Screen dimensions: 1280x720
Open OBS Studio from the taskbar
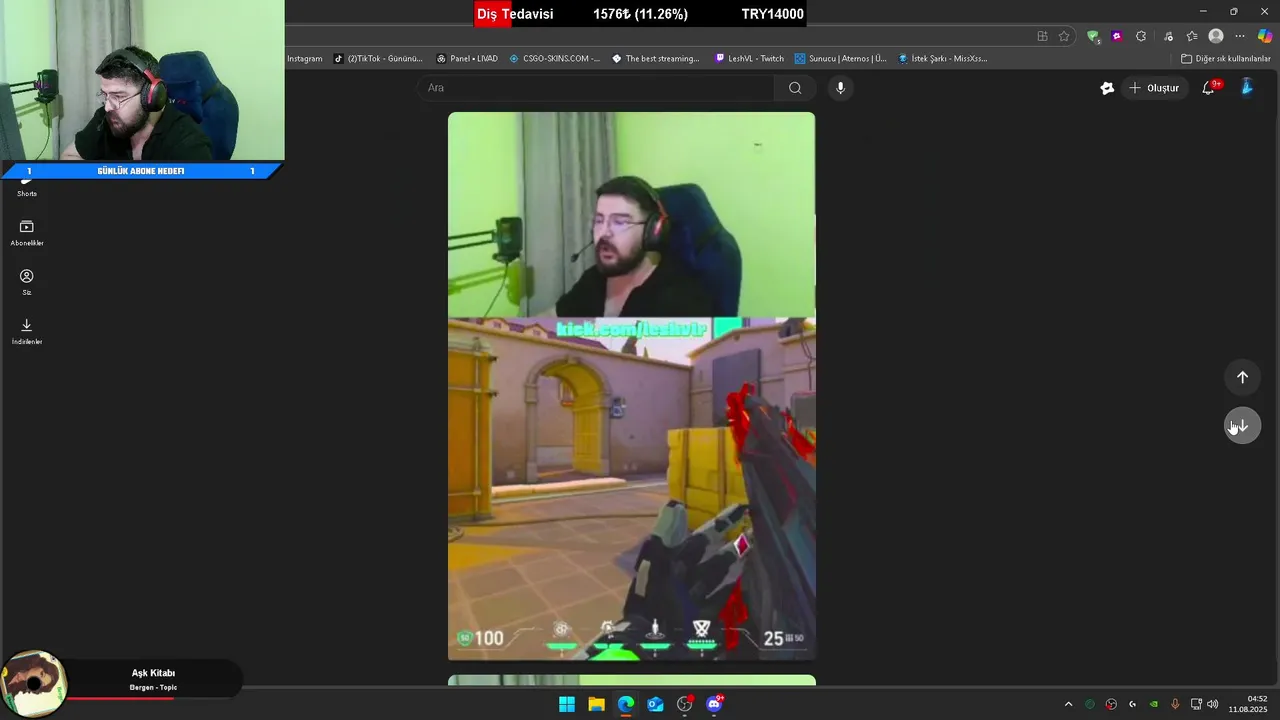click(685, 704)
